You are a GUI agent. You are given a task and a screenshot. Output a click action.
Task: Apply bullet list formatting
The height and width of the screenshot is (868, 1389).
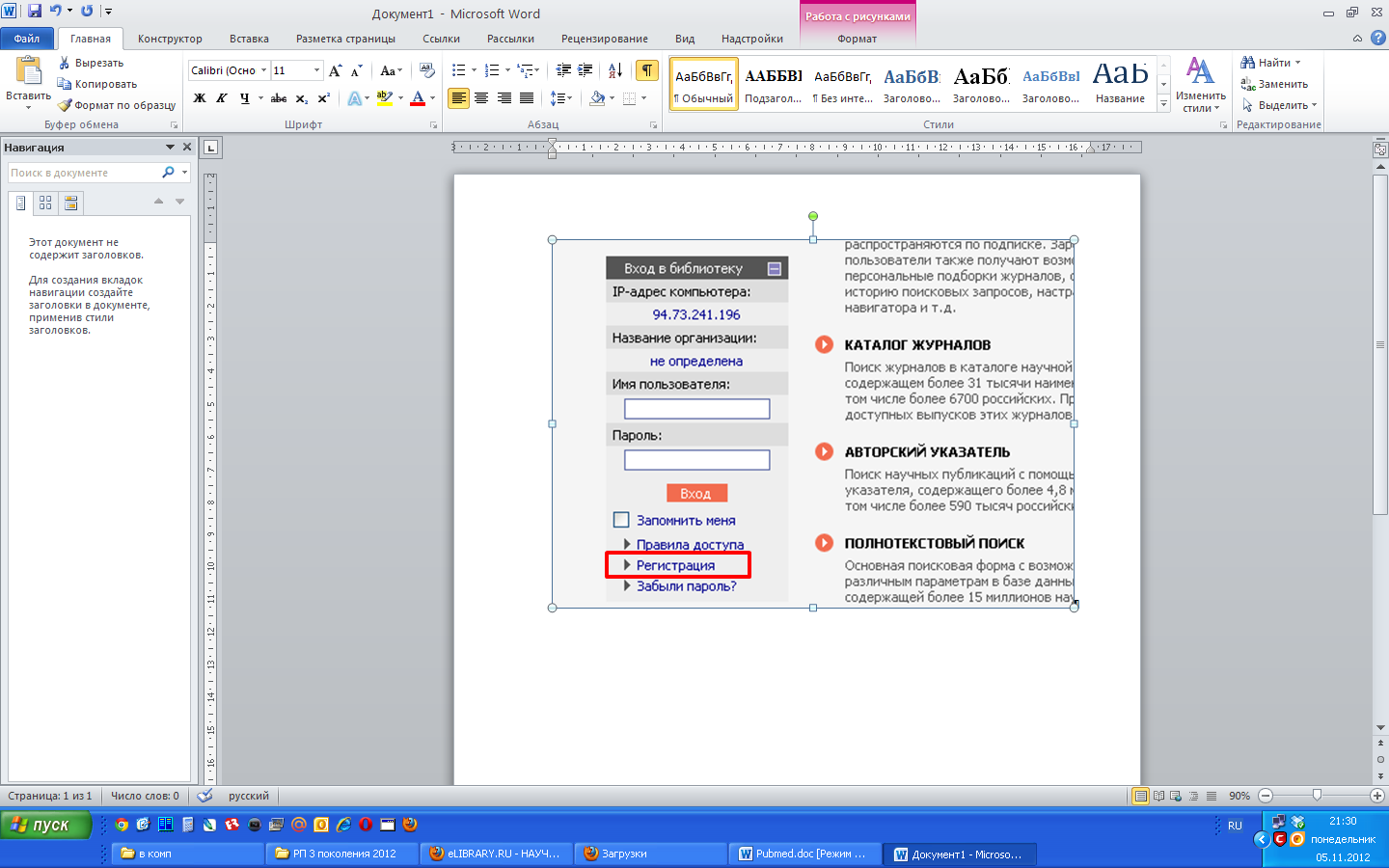point(459,70)
